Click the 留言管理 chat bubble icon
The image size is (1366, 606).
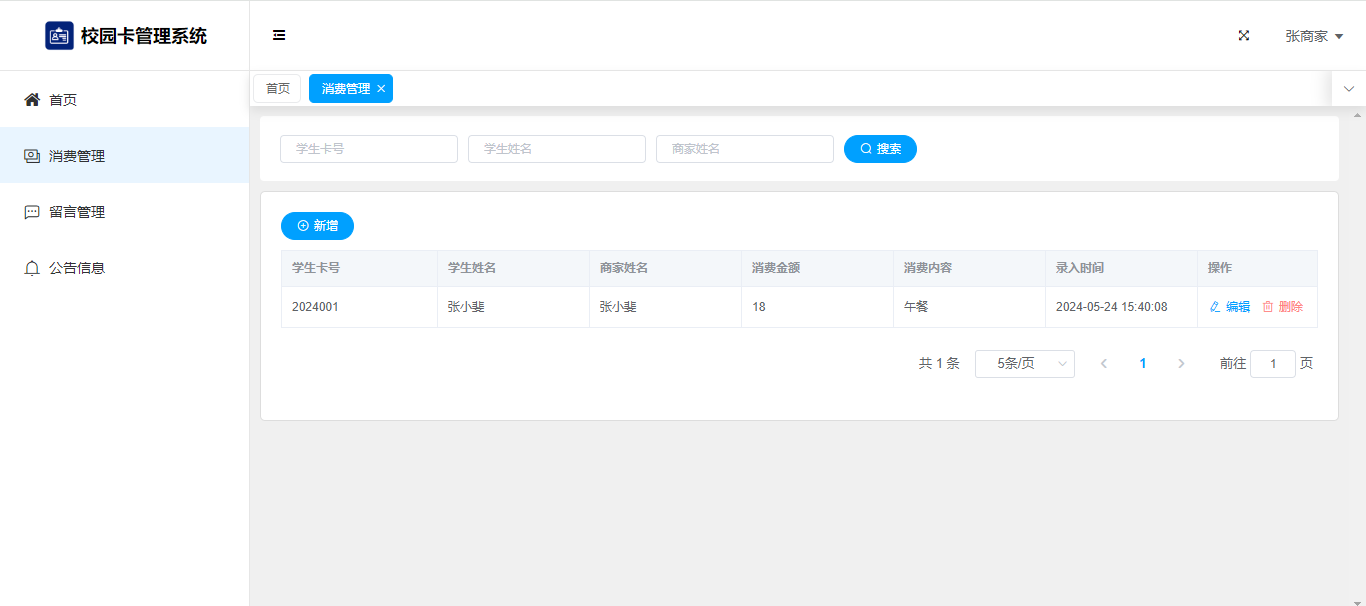tap(32, 212)
